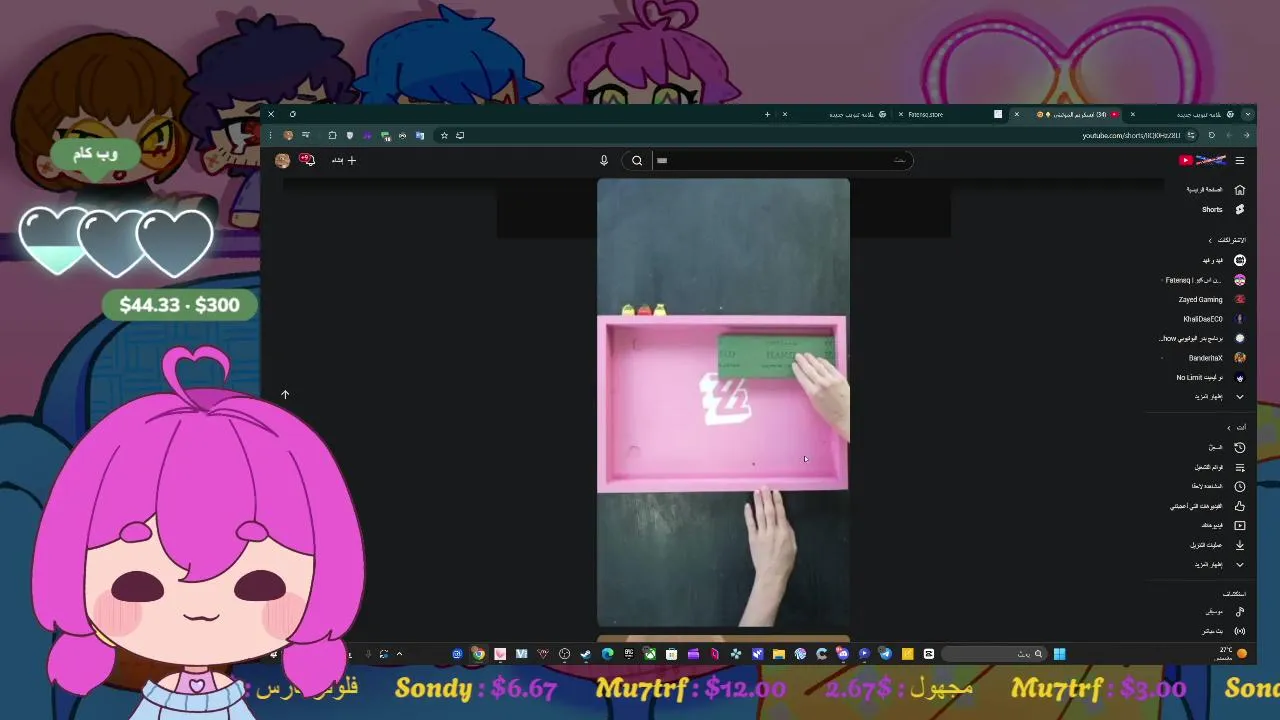Open Your videos play-box icon
The image size is (1280, 720).
(1240, 525)
